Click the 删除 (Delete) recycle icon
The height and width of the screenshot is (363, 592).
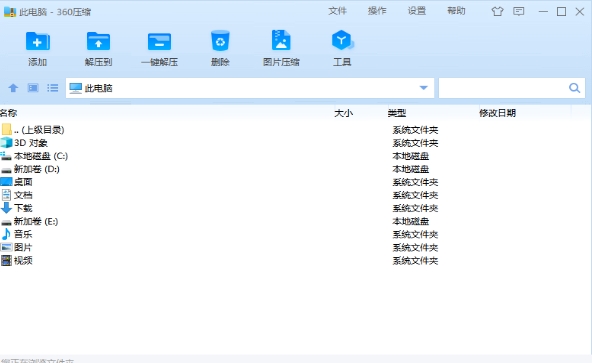[220, 40]
